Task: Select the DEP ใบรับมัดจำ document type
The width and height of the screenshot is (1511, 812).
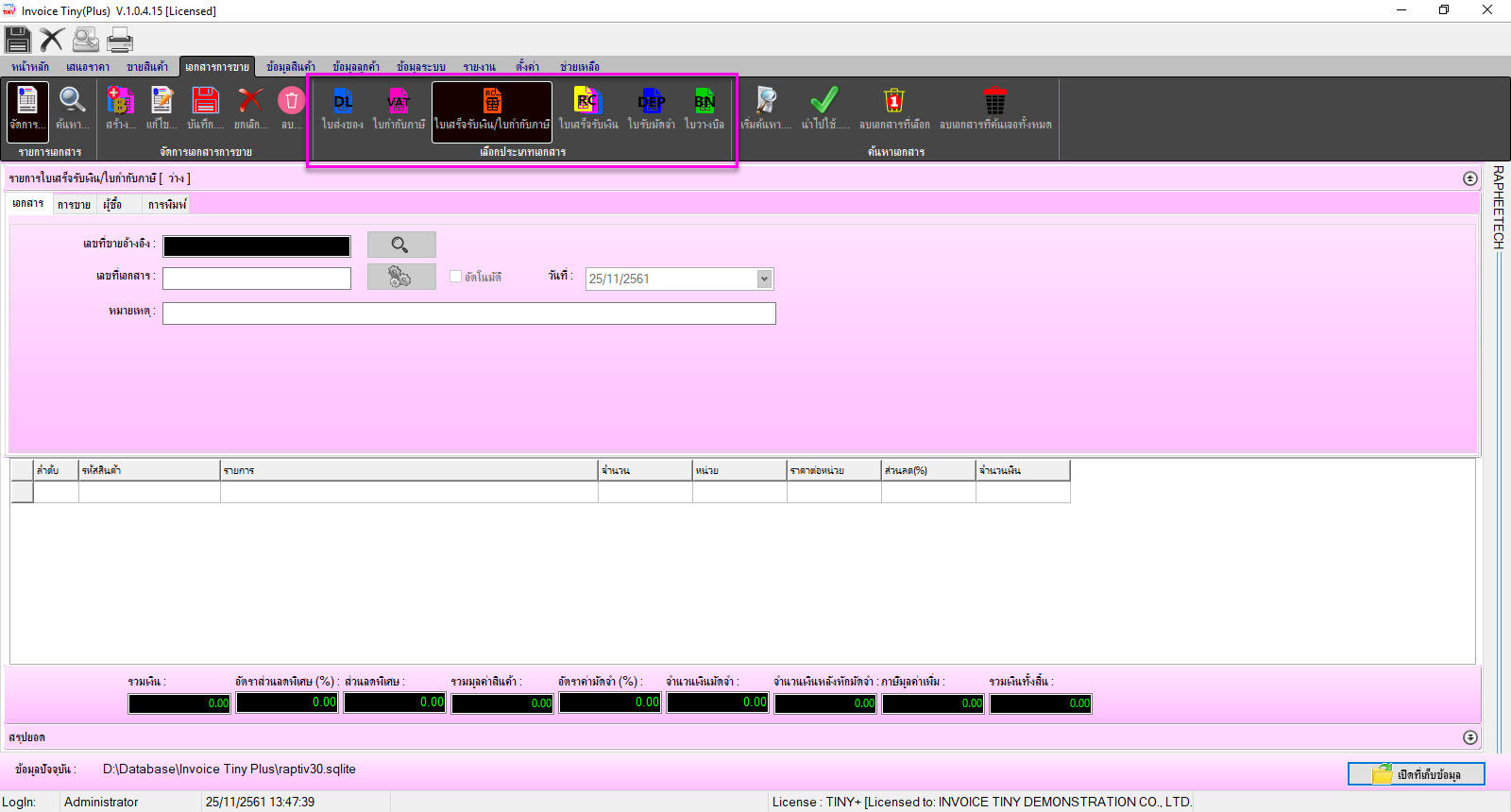Action: 652,110
